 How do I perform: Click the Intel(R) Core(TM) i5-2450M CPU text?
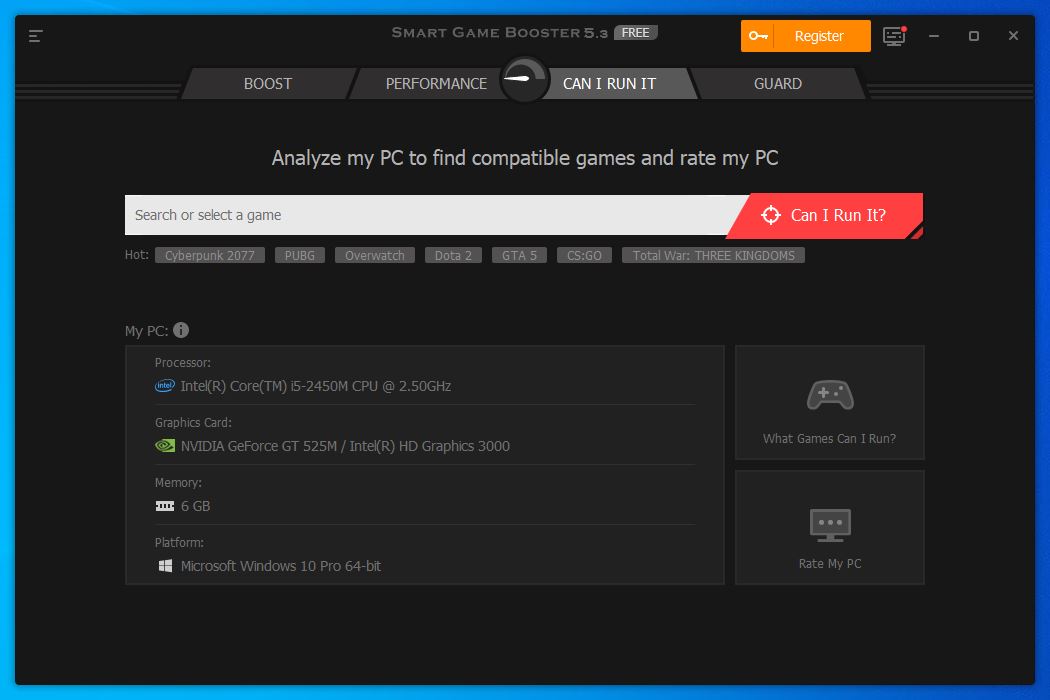pos(315,386)
